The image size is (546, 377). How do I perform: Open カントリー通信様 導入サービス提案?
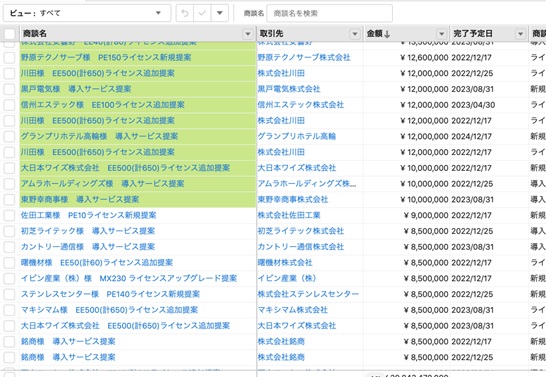88,247
